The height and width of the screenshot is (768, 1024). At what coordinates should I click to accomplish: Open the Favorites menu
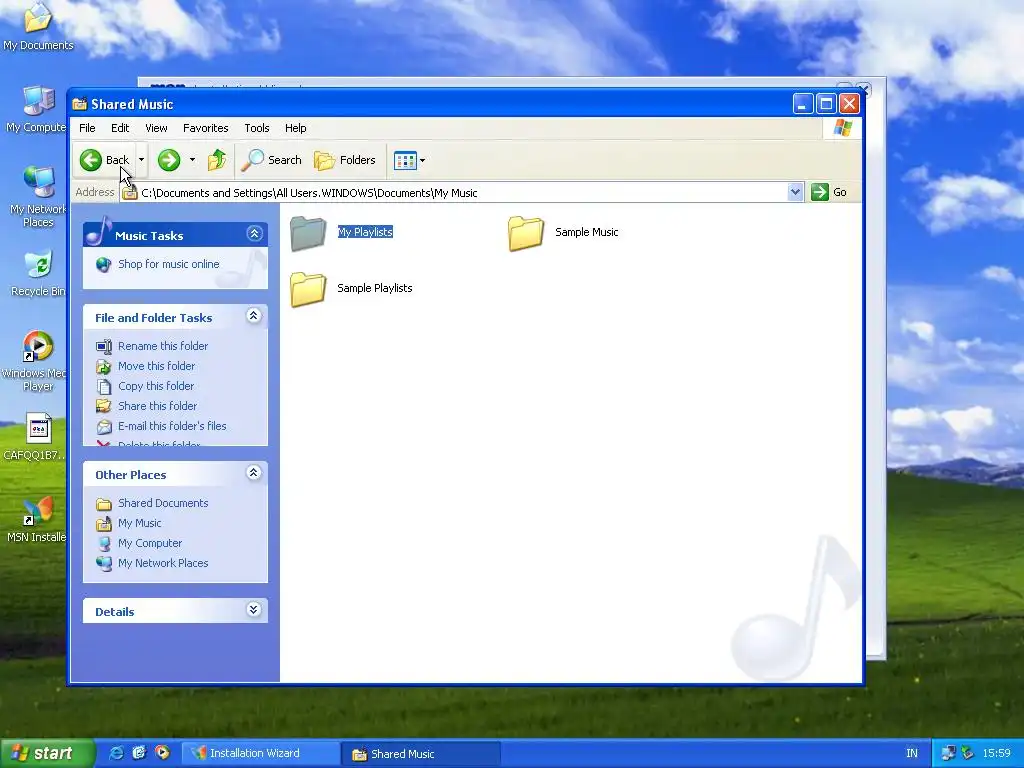(205, 128)
